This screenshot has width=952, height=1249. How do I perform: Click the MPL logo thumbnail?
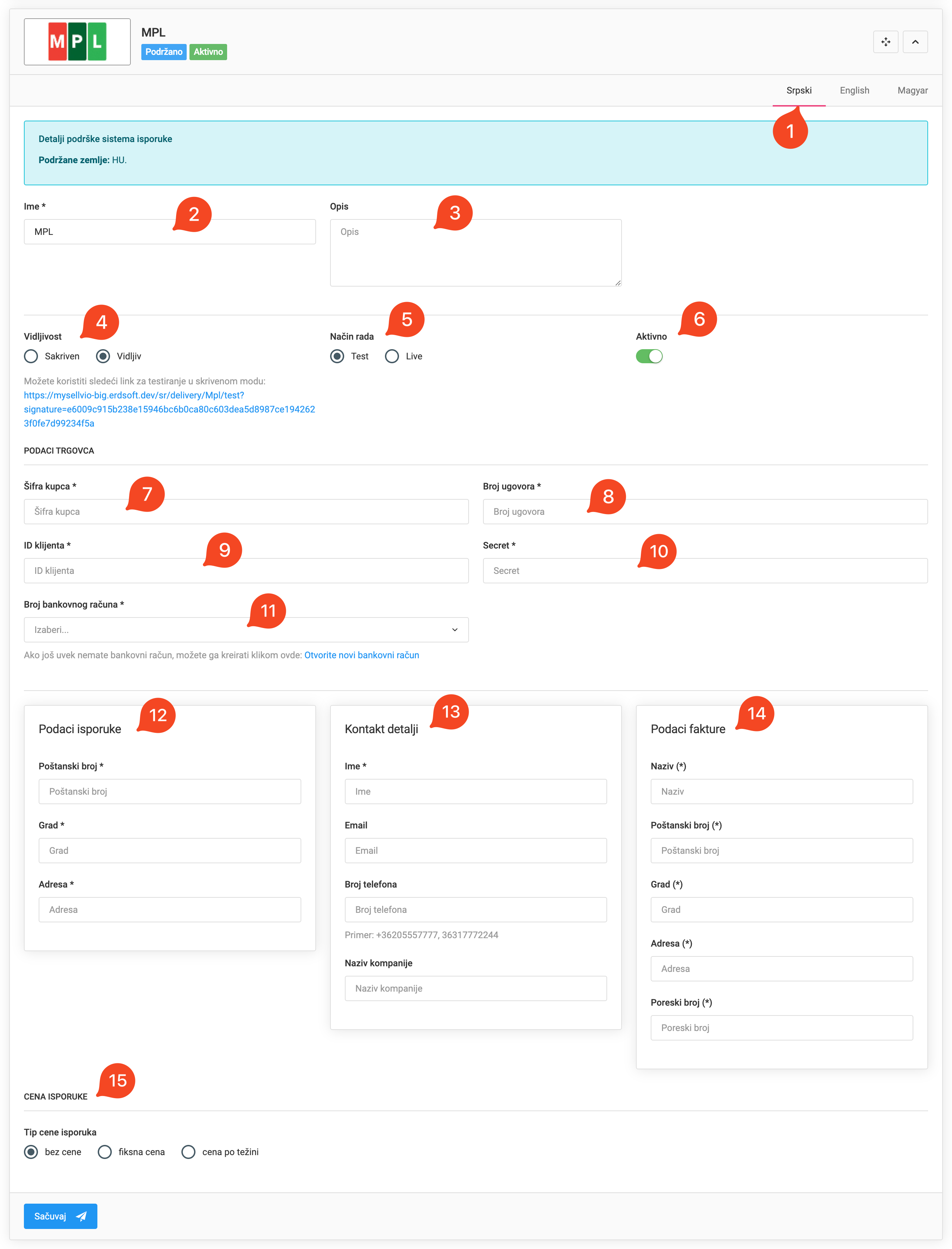[x=77, y=42]
